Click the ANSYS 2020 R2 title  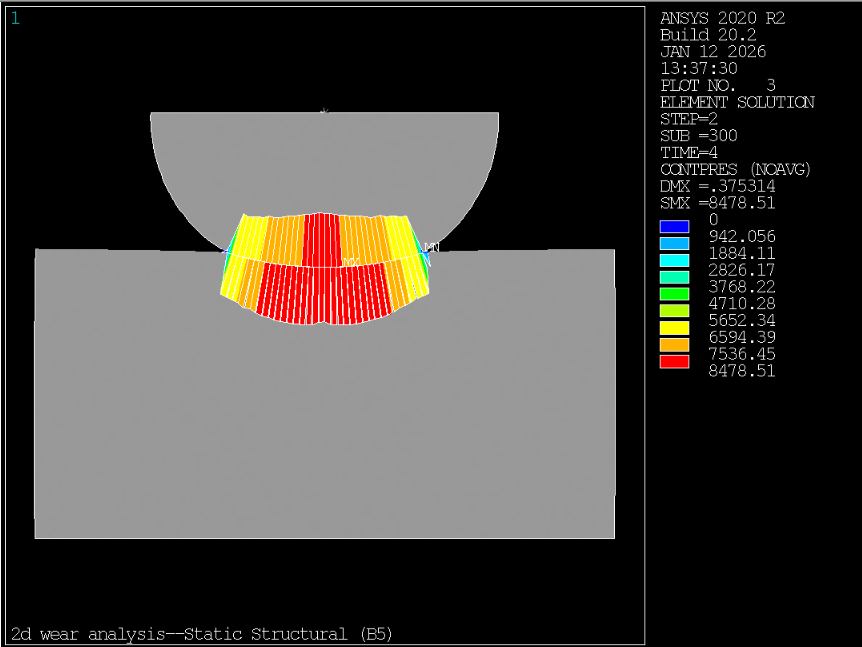pos(722,18)
